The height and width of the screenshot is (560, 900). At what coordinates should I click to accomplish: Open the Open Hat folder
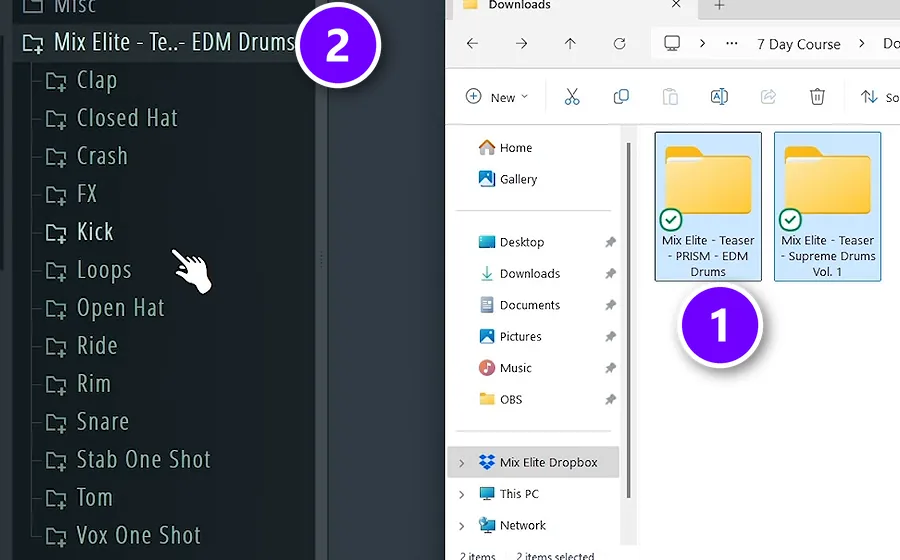(x=121, y=308)
